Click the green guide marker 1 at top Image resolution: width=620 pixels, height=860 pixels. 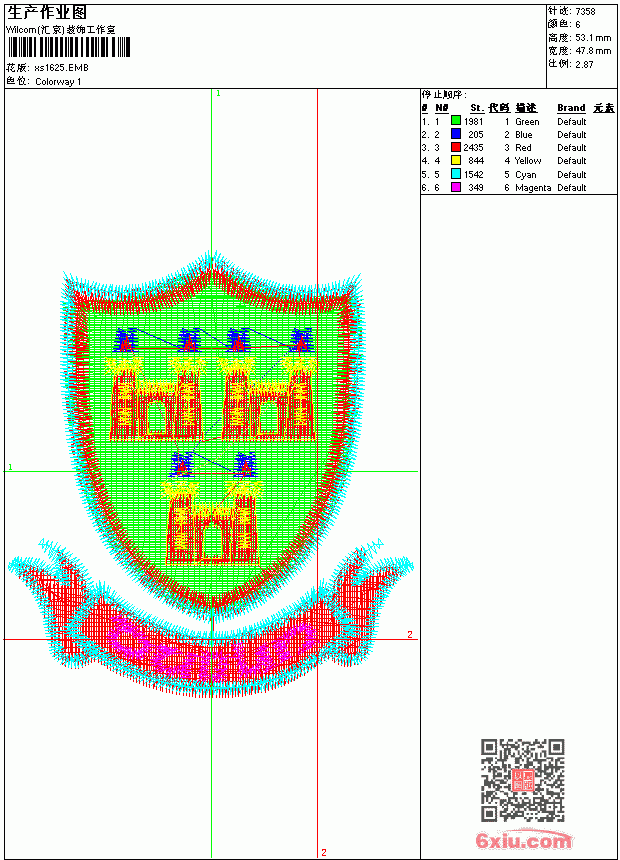[218, 94]
